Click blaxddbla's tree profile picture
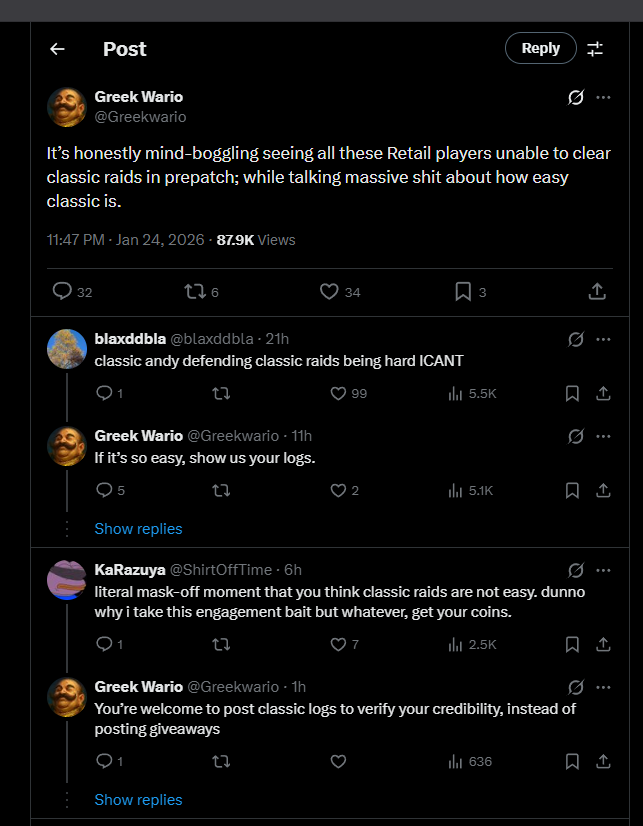 pos(67,349)
